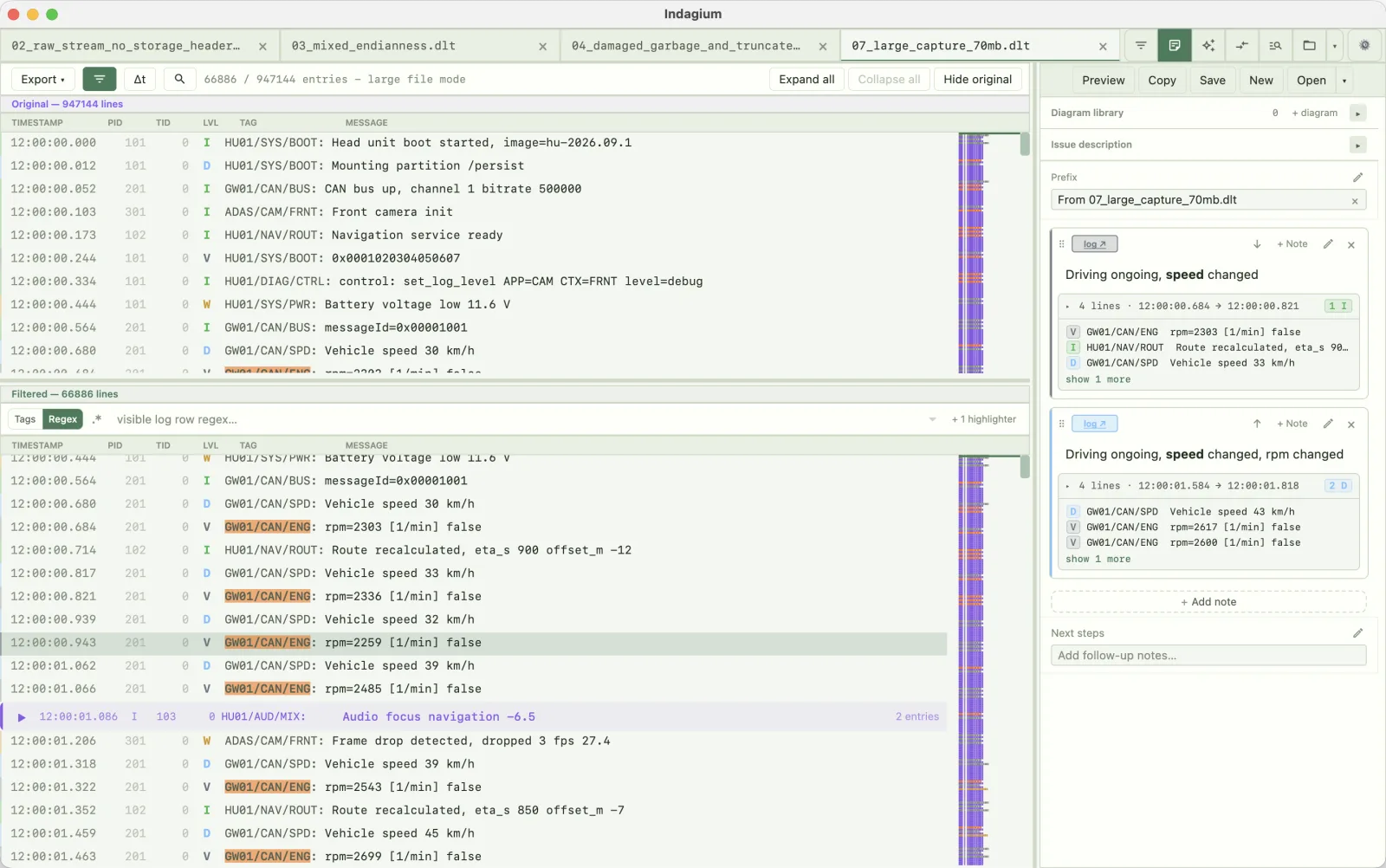Click the + diagram link
1386x868 pixels.
point(1314,113)
